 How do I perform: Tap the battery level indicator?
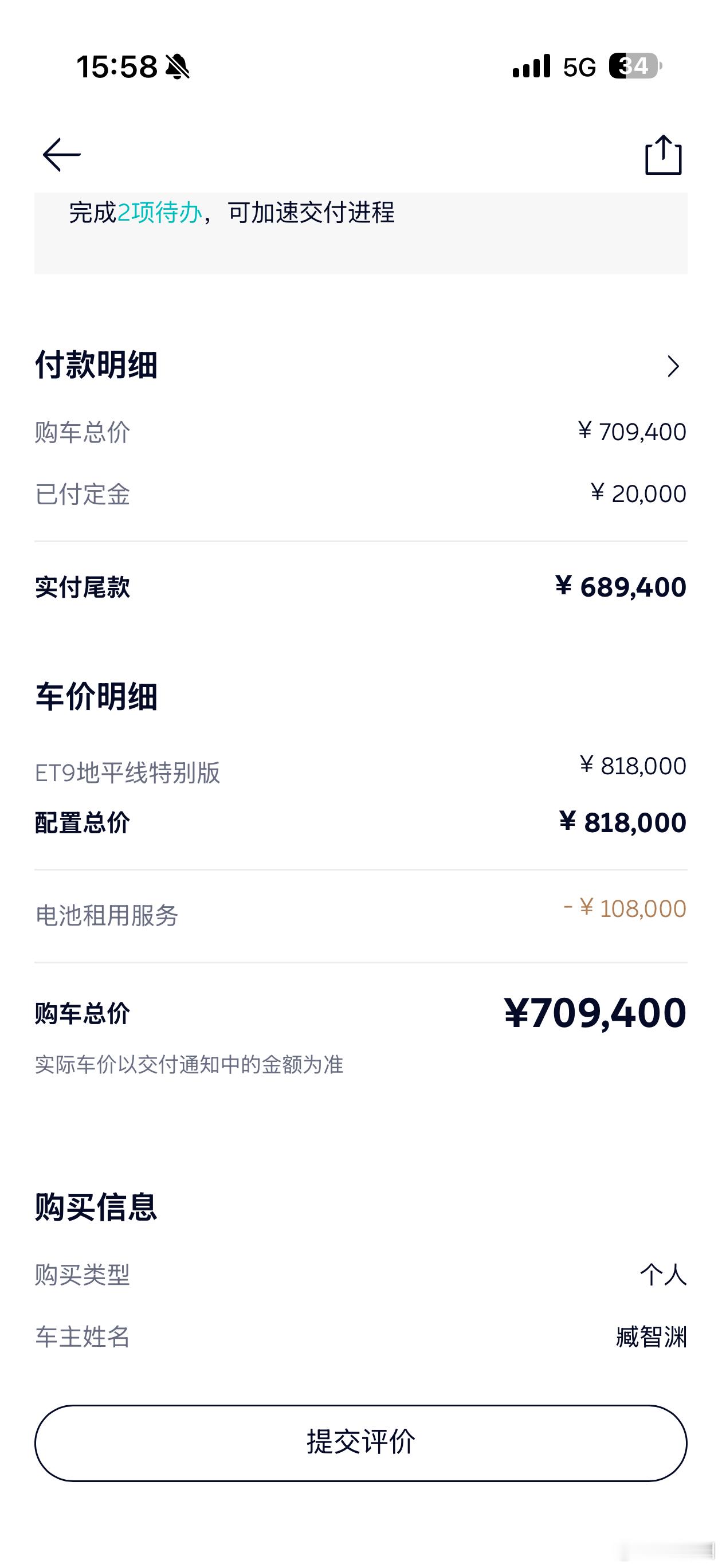pos(635,66)
